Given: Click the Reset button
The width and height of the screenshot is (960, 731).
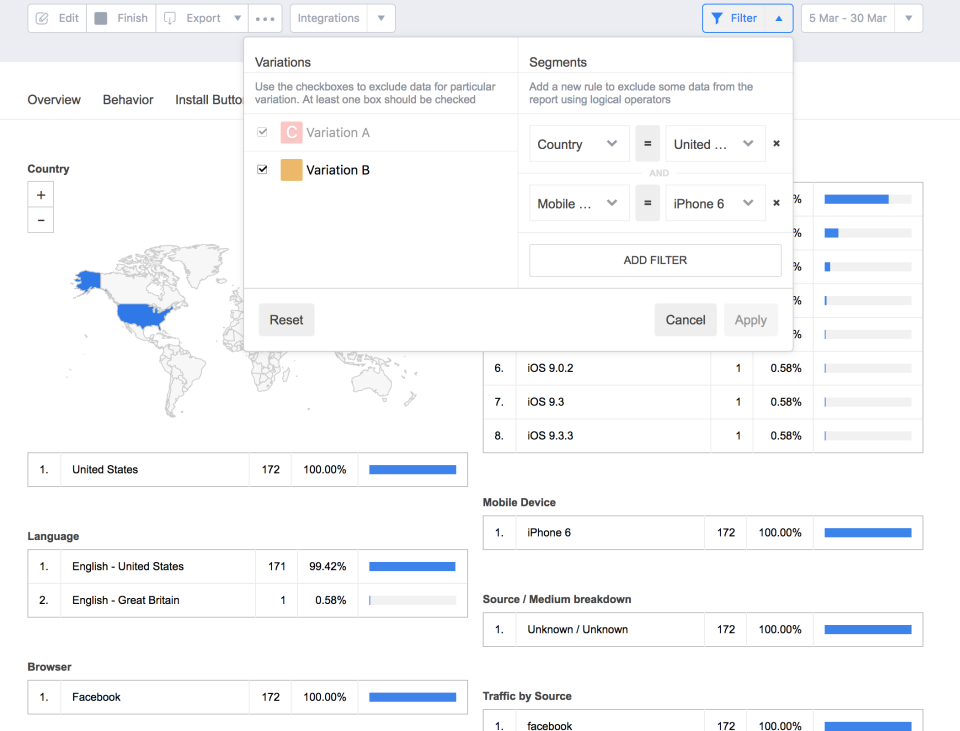Looking at the screenshot, I should (286, 319).
